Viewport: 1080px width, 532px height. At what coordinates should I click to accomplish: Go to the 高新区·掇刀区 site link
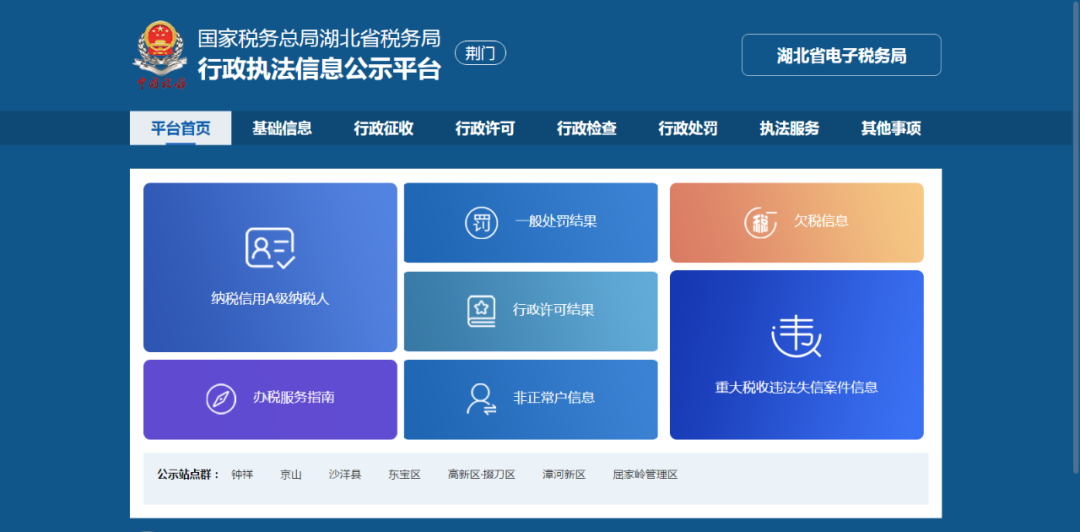481,475
